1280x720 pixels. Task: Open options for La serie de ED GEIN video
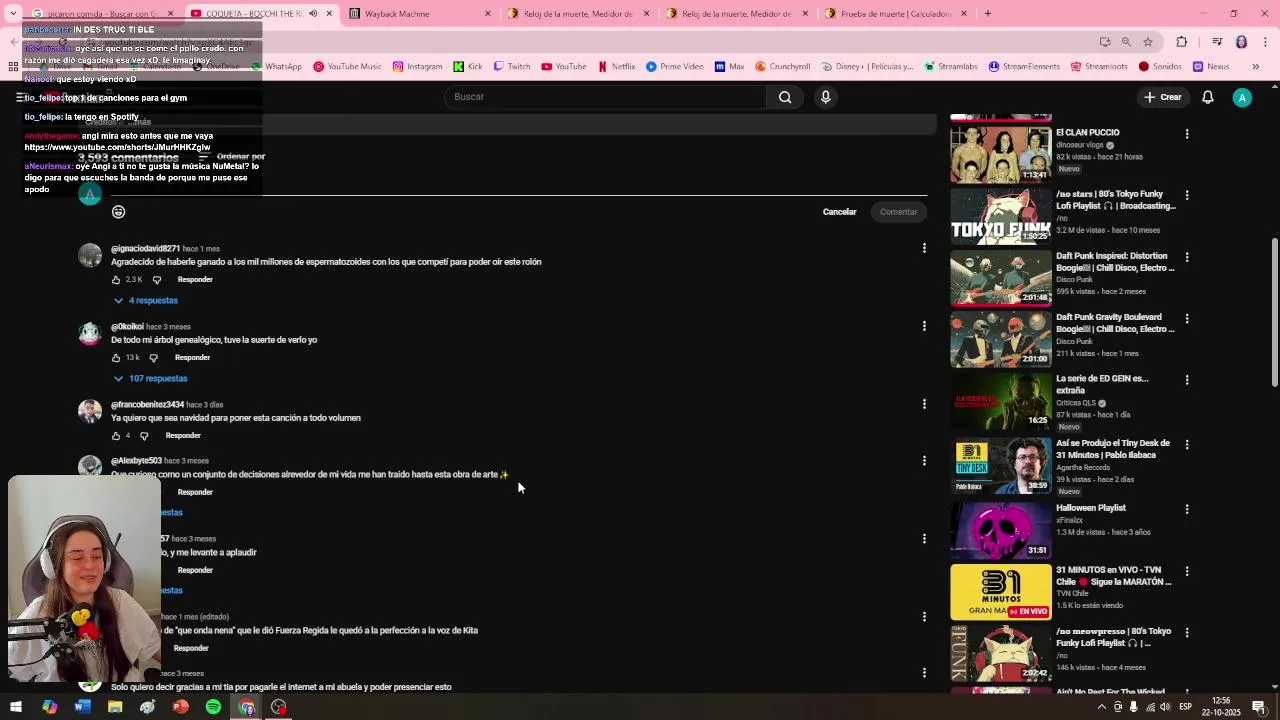click(x=1187, y=380)
